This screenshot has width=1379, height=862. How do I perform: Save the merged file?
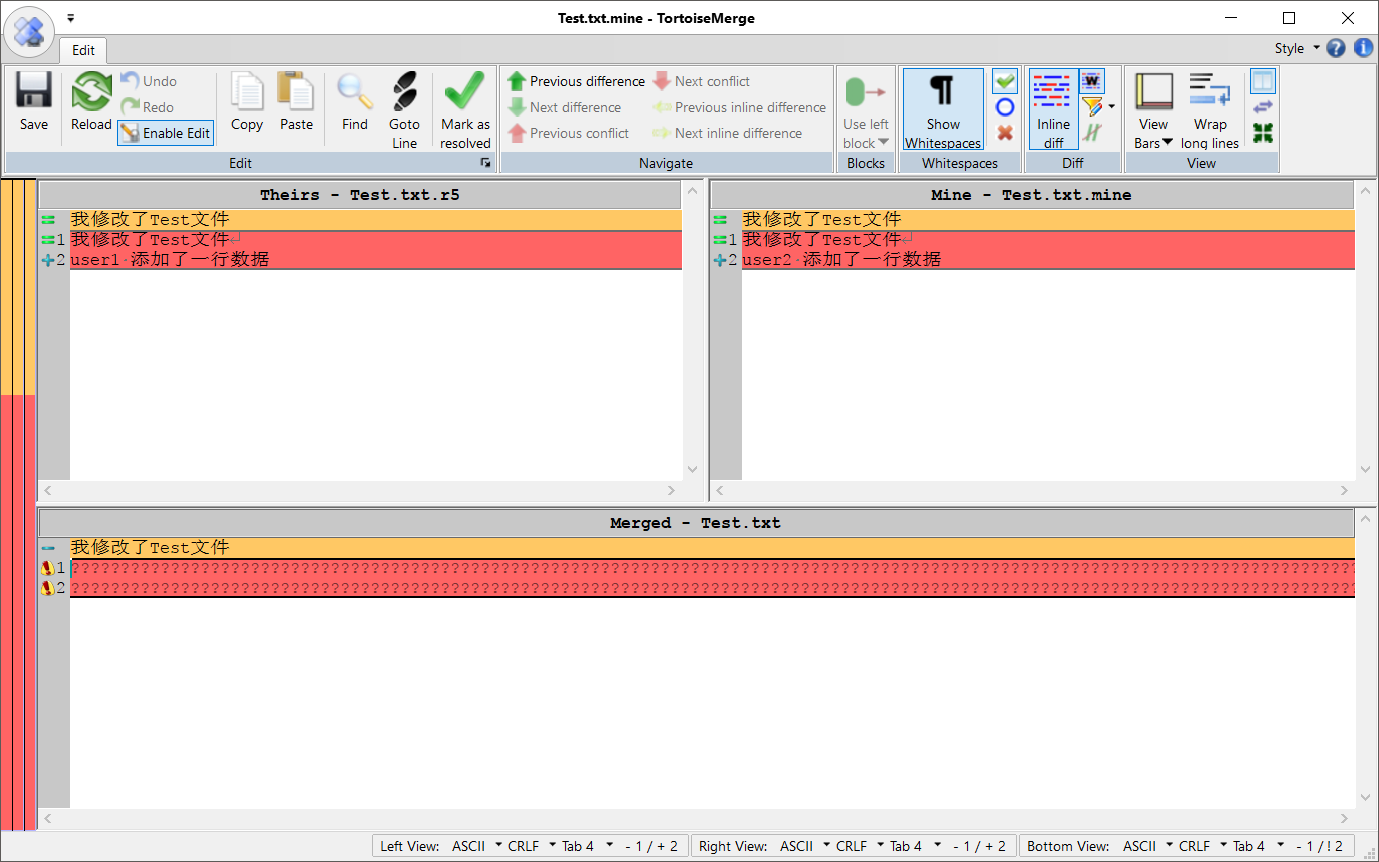click(33, 102)
